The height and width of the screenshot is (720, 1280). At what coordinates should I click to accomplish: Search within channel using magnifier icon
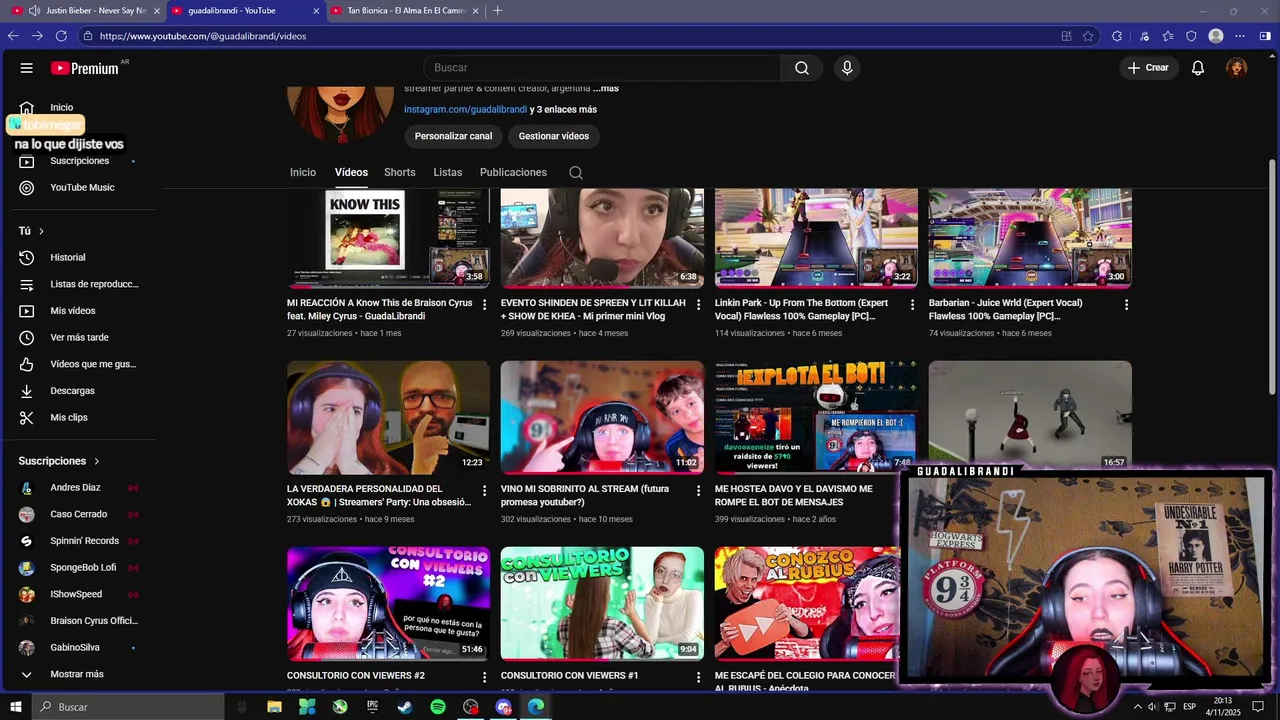pyautogui.click(x=576, y=173)
